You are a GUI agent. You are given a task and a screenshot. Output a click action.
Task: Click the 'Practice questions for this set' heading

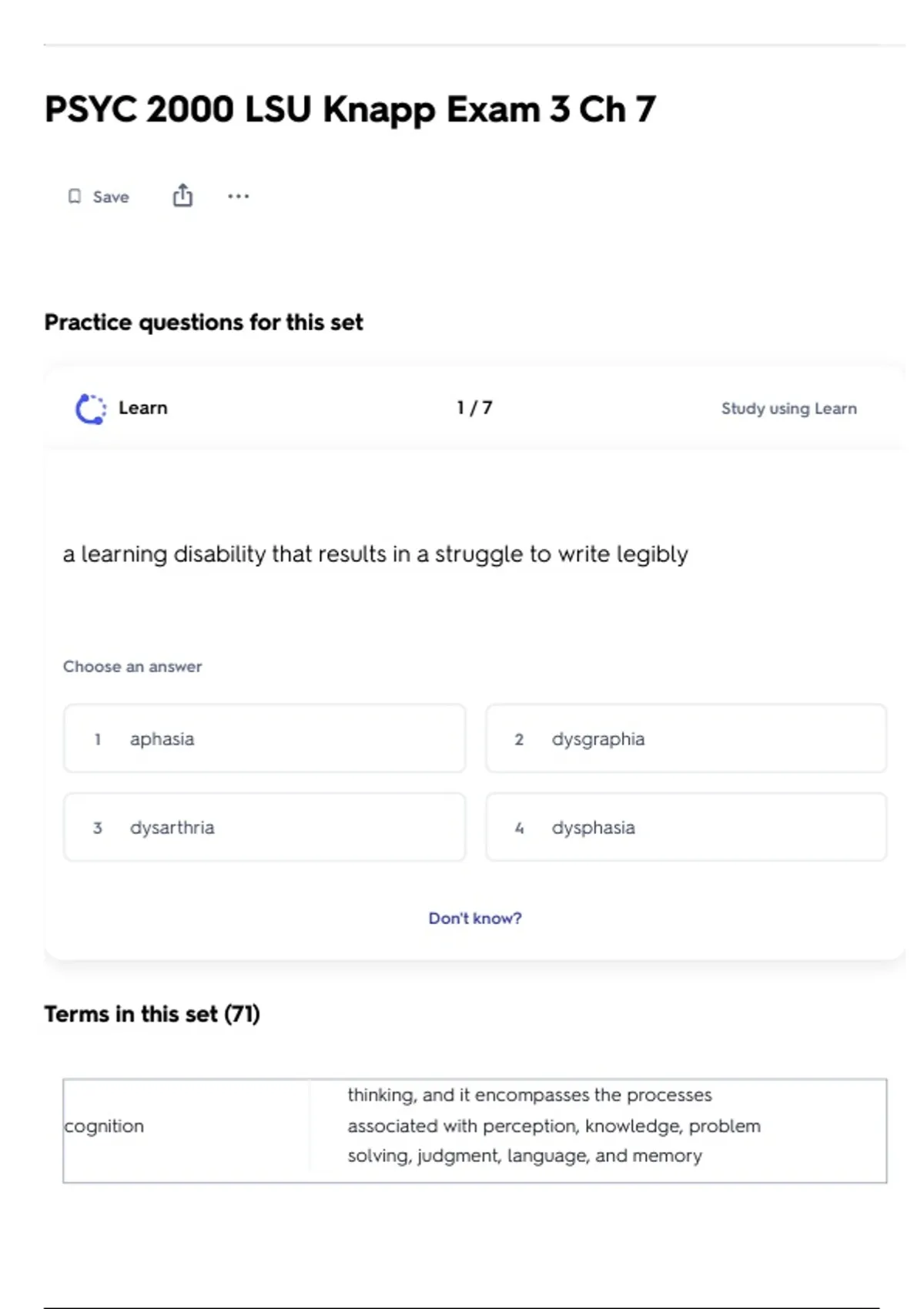(203, 322)
